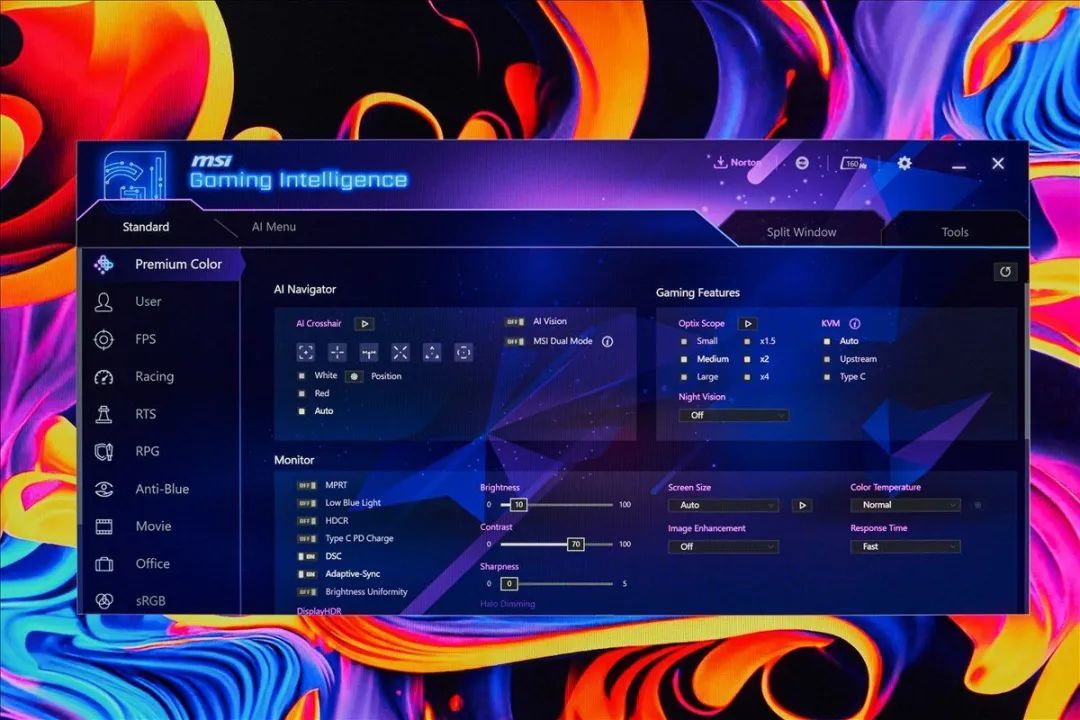Set KVM to Upstream
Screen dimensions: 1080x720
point(827,359)
